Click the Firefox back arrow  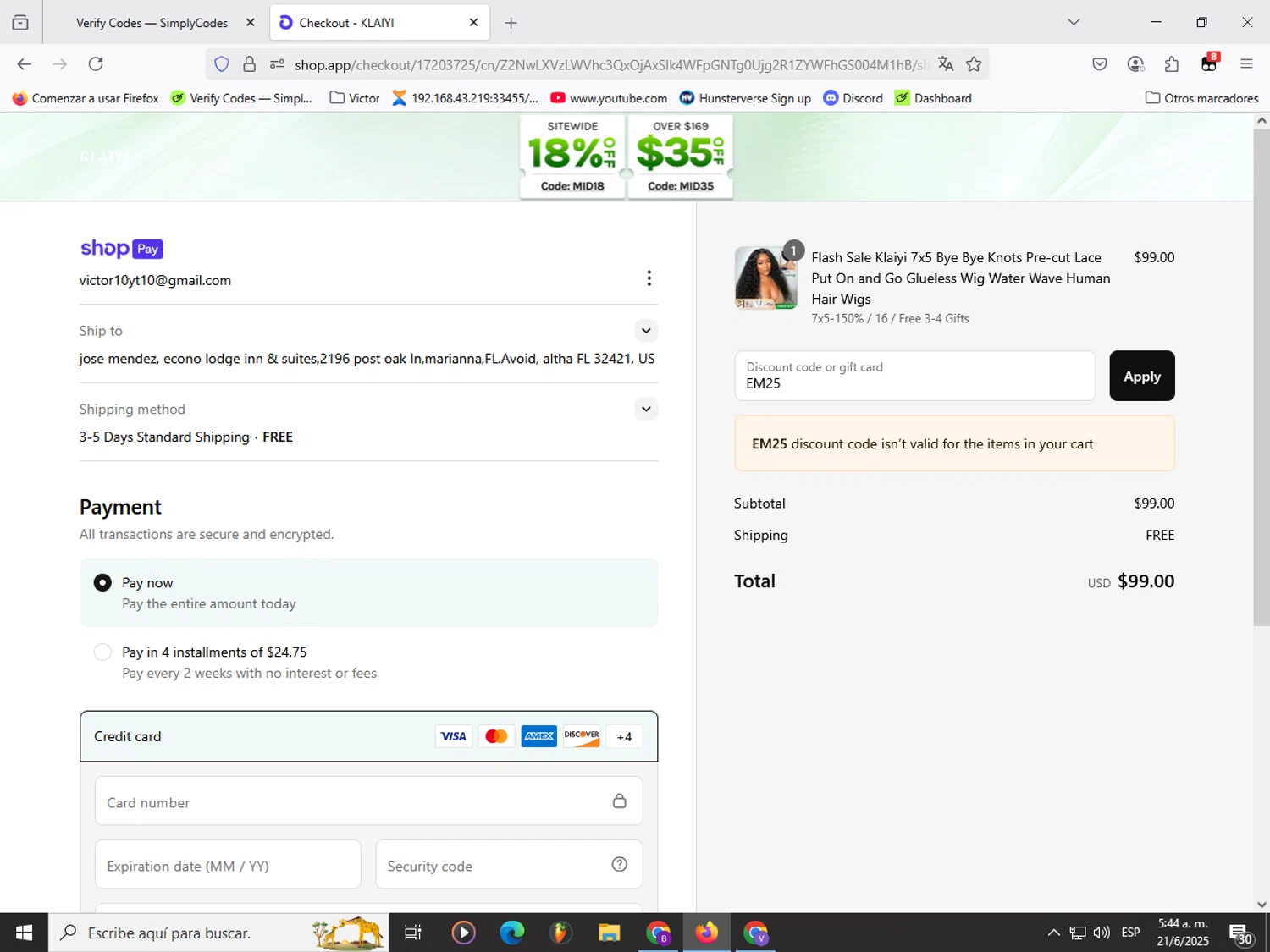point(24,64)
